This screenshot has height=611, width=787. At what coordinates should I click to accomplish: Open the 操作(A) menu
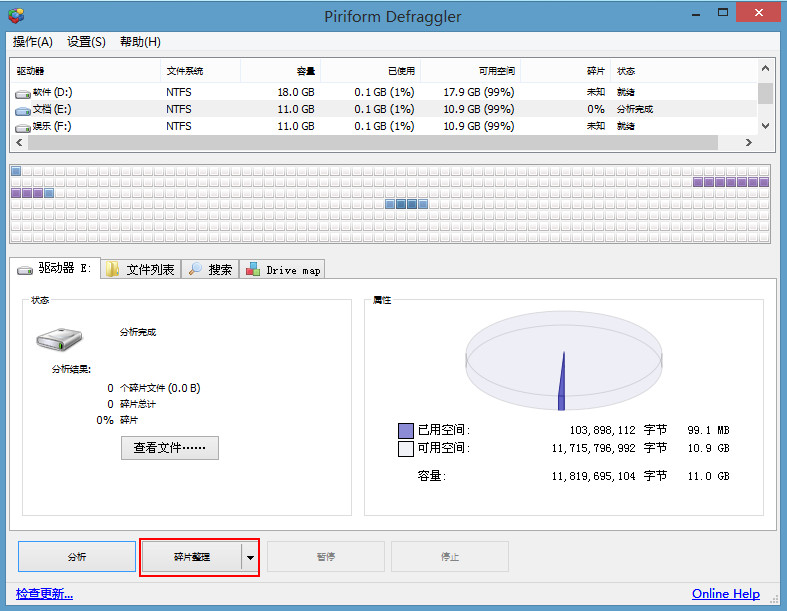pyautogui.click(x=33, y=42)
